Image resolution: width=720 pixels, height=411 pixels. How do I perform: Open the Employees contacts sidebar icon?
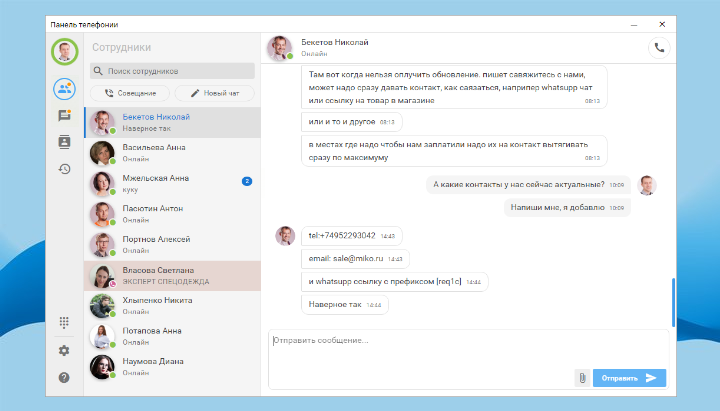point(64,88)
